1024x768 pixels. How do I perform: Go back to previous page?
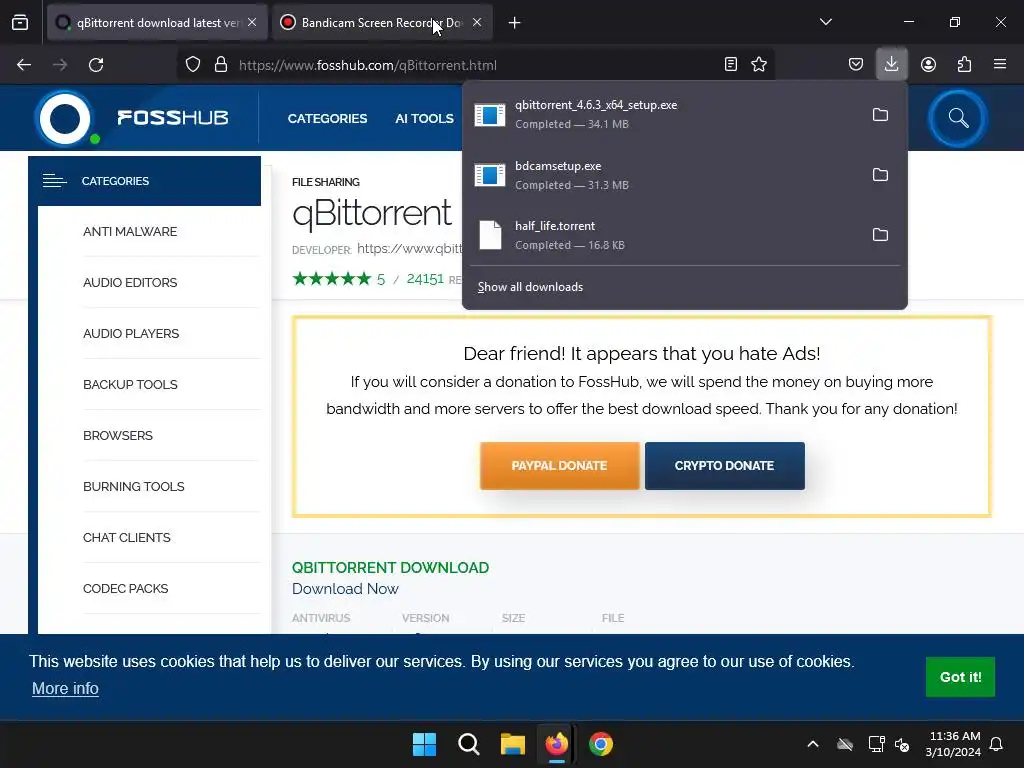coord(24,65)
